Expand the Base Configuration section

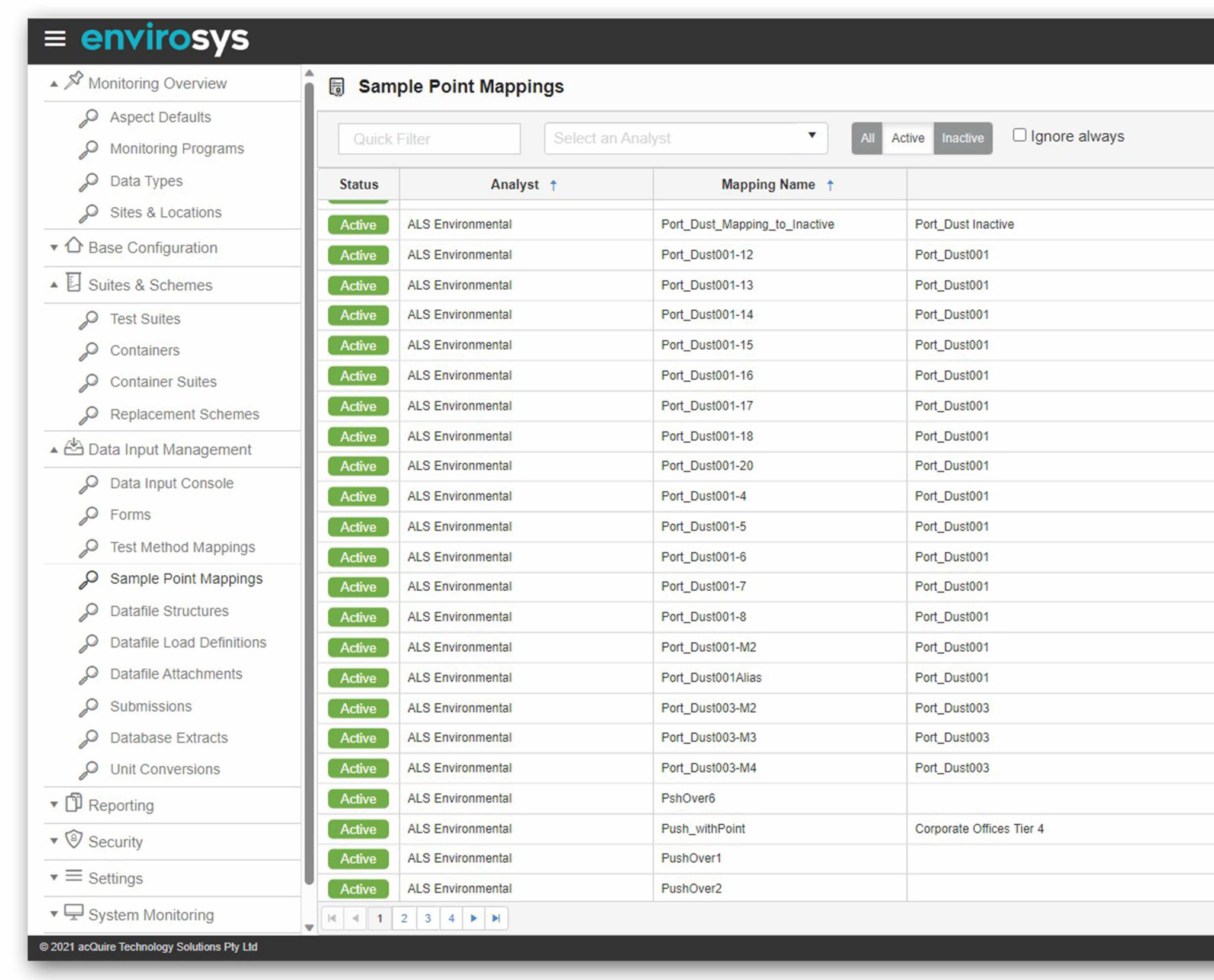pos(54,248)
